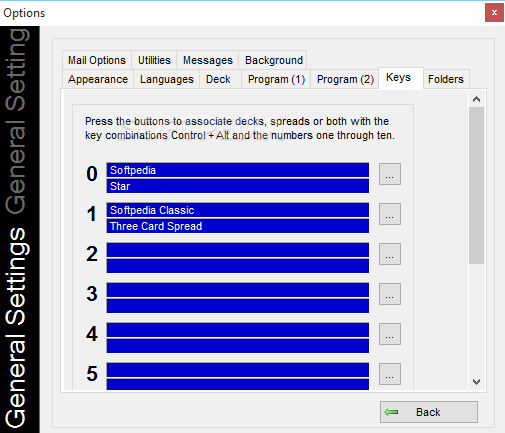This screenshot has height=433, width=505.
Task: Click the scrollbar up arrow
Action: [x=476, y=99]
